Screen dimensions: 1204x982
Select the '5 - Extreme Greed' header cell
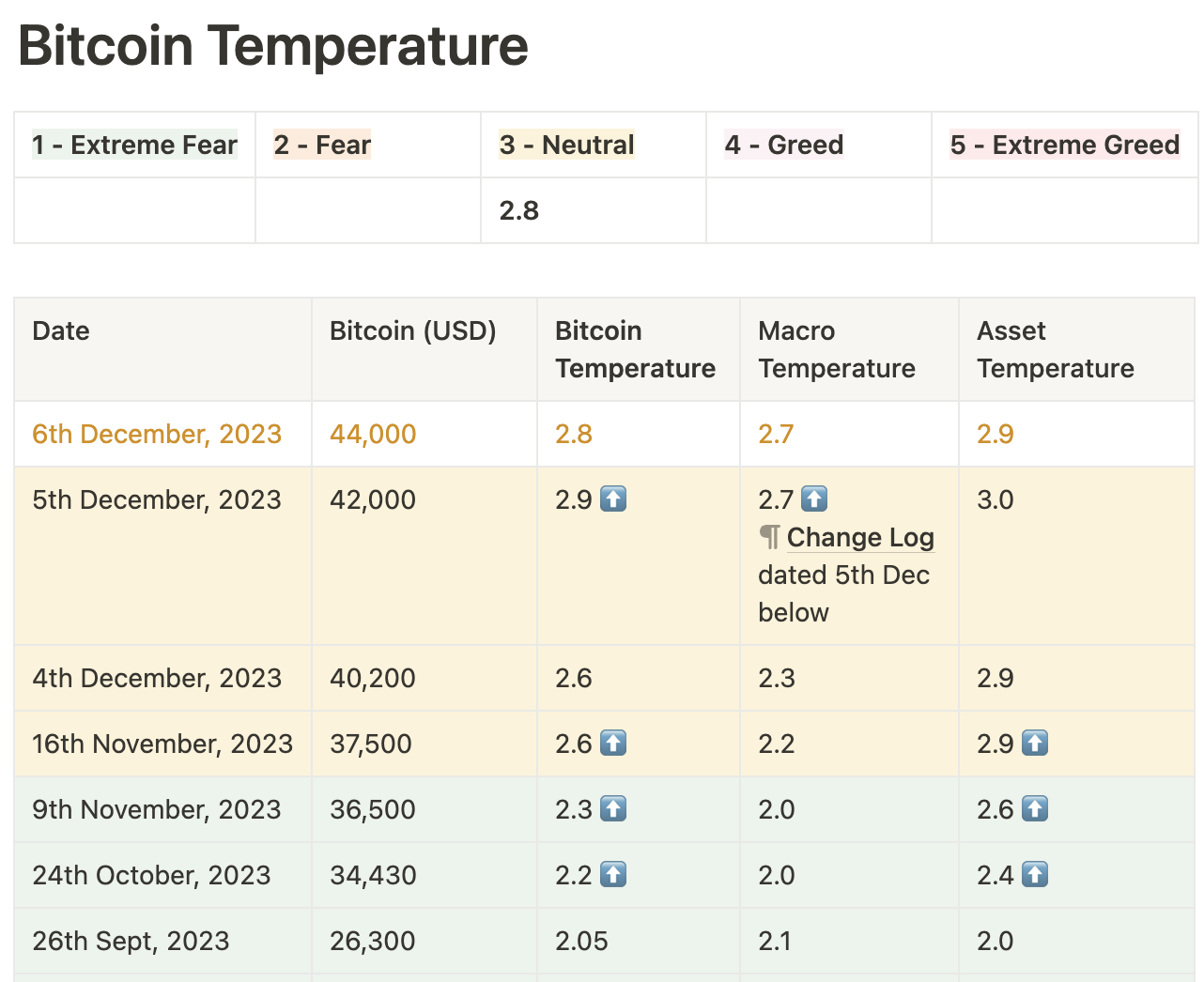(1064, 145)
